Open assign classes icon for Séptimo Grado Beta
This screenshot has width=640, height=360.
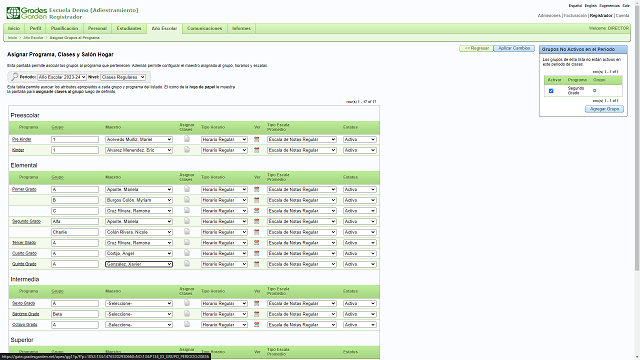pos(187,313)
